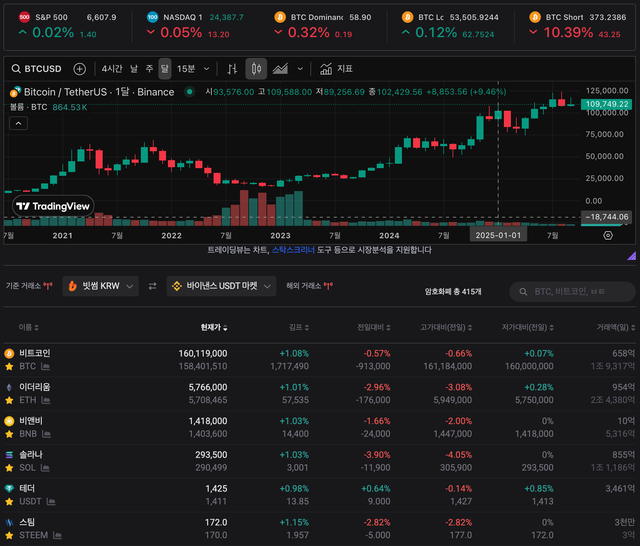Sort the table by 현재가 column

[x=214, y=327]
